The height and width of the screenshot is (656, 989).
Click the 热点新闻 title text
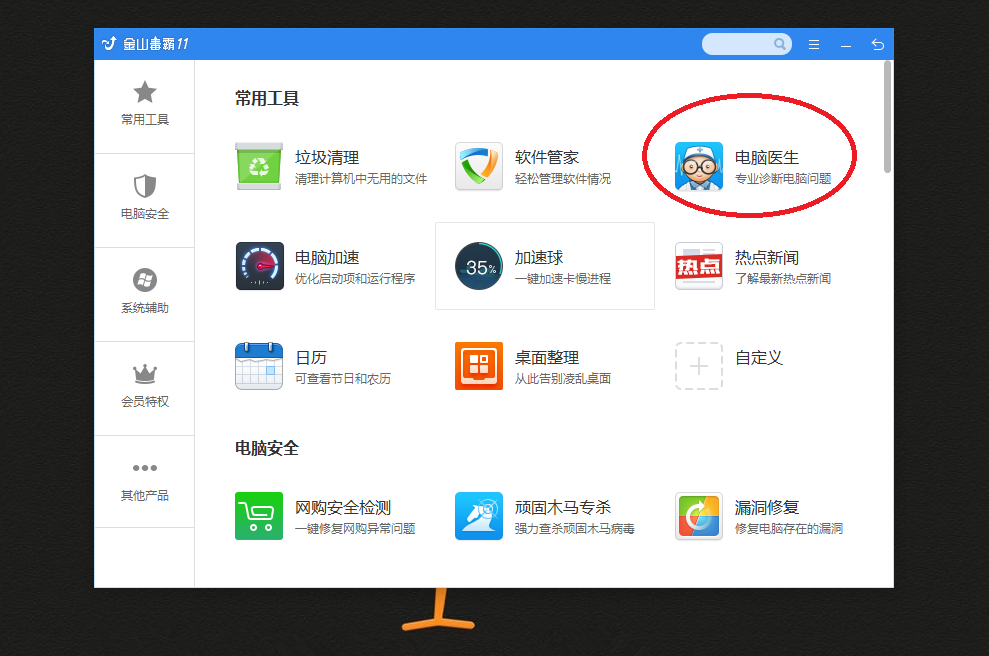click(x=767, y=257)
